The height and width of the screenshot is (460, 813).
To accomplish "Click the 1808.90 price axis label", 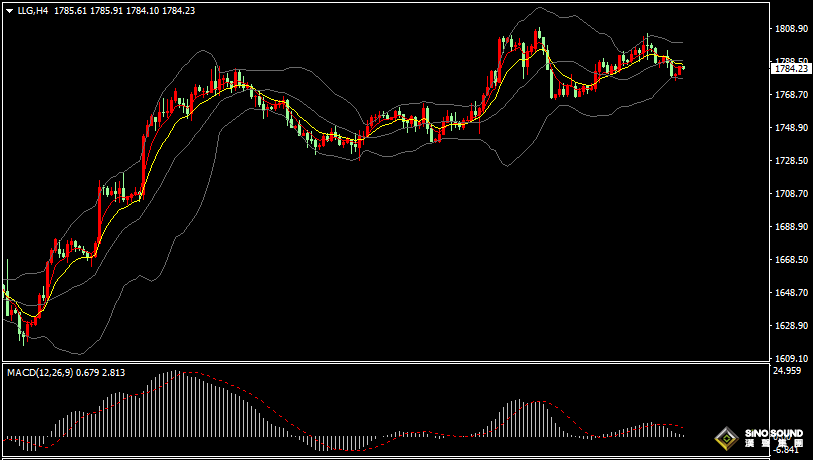I will [792, 29].
